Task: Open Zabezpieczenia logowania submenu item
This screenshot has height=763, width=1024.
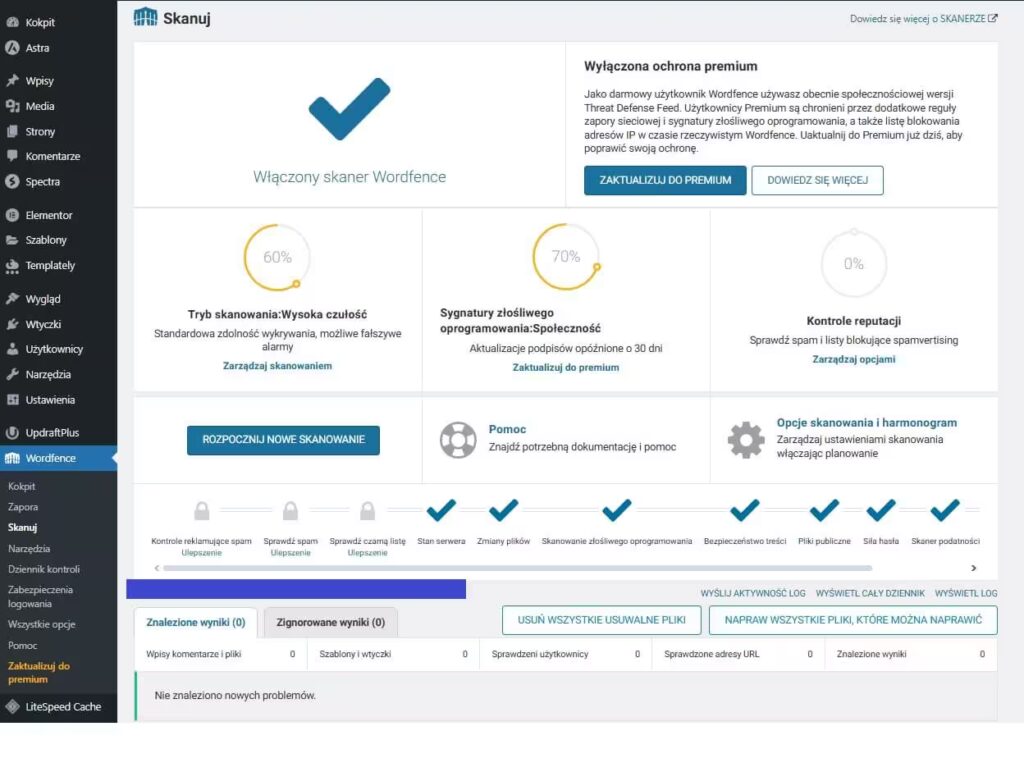Action: [x=40, y=596]
